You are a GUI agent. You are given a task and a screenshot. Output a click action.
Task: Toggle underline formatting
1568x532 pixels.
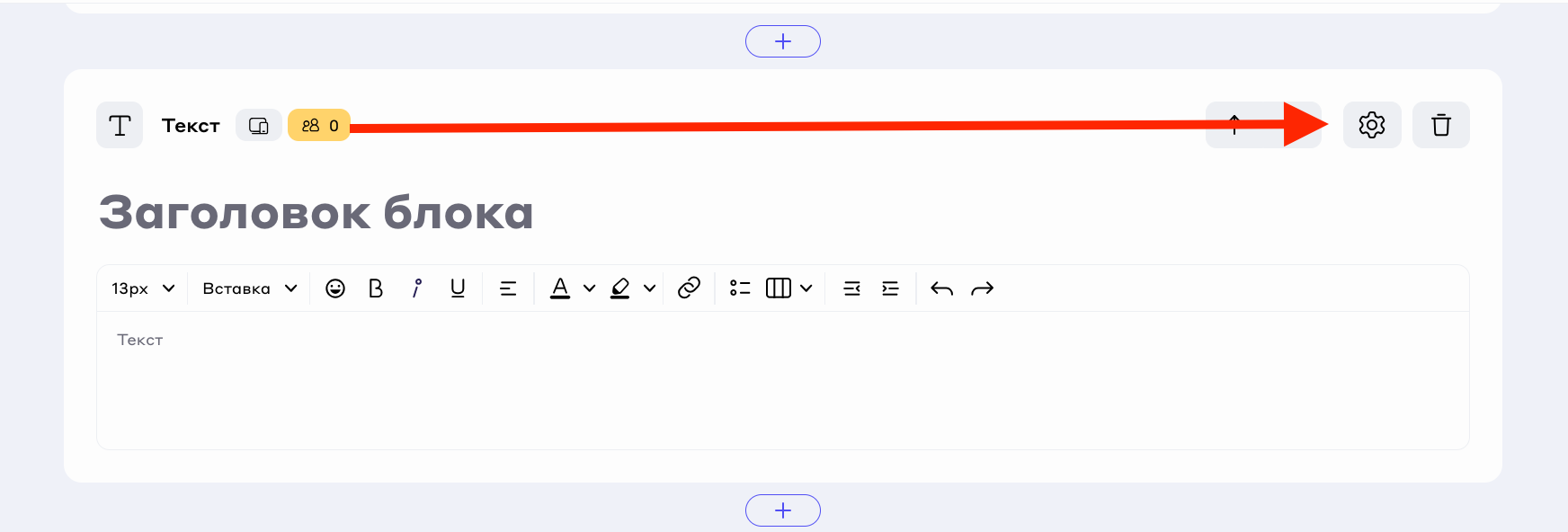click(458, 288)
